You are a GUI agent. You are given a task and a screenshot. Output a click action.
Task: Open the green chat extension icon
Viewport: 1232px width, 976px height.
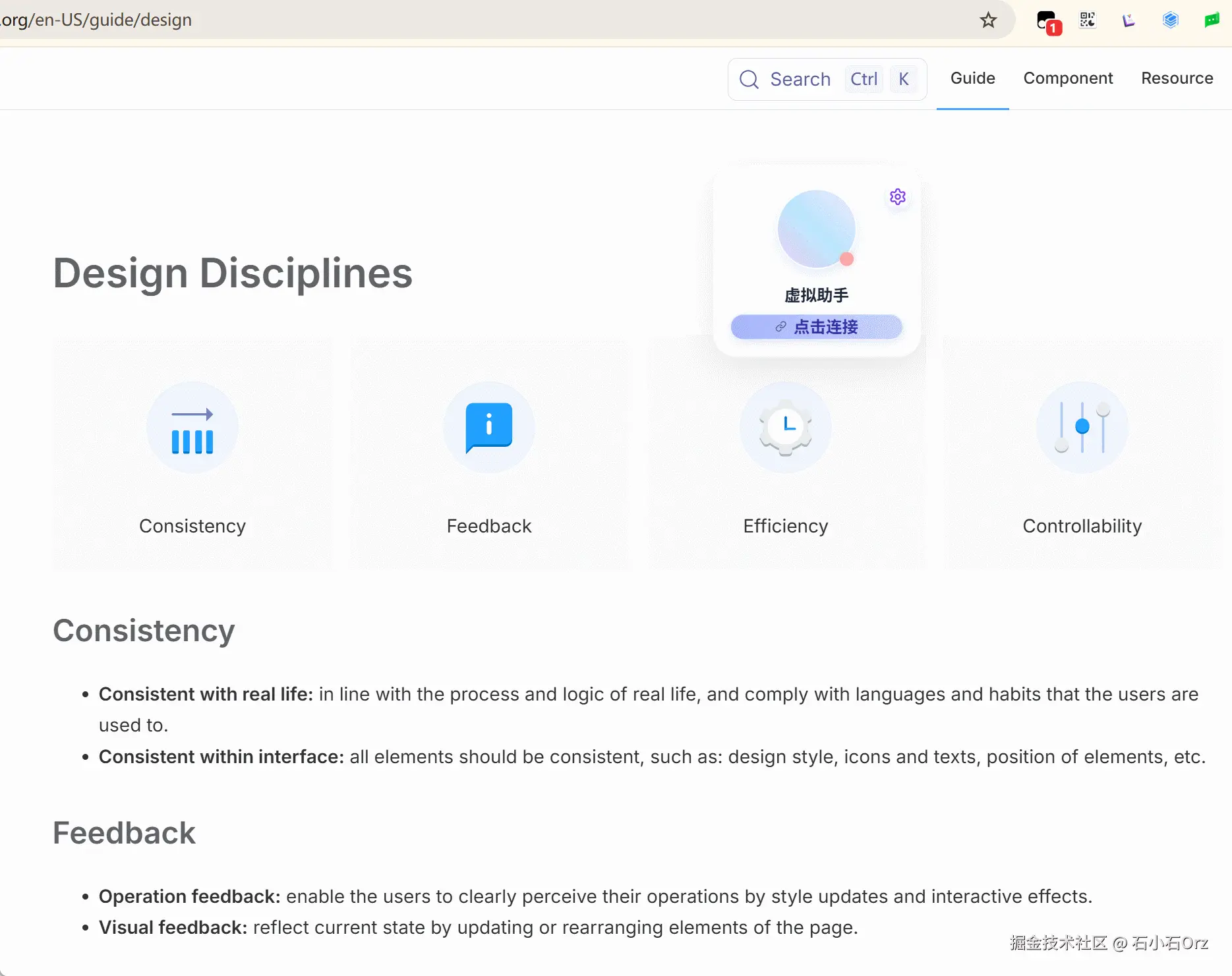click(x=1212, y=20)
